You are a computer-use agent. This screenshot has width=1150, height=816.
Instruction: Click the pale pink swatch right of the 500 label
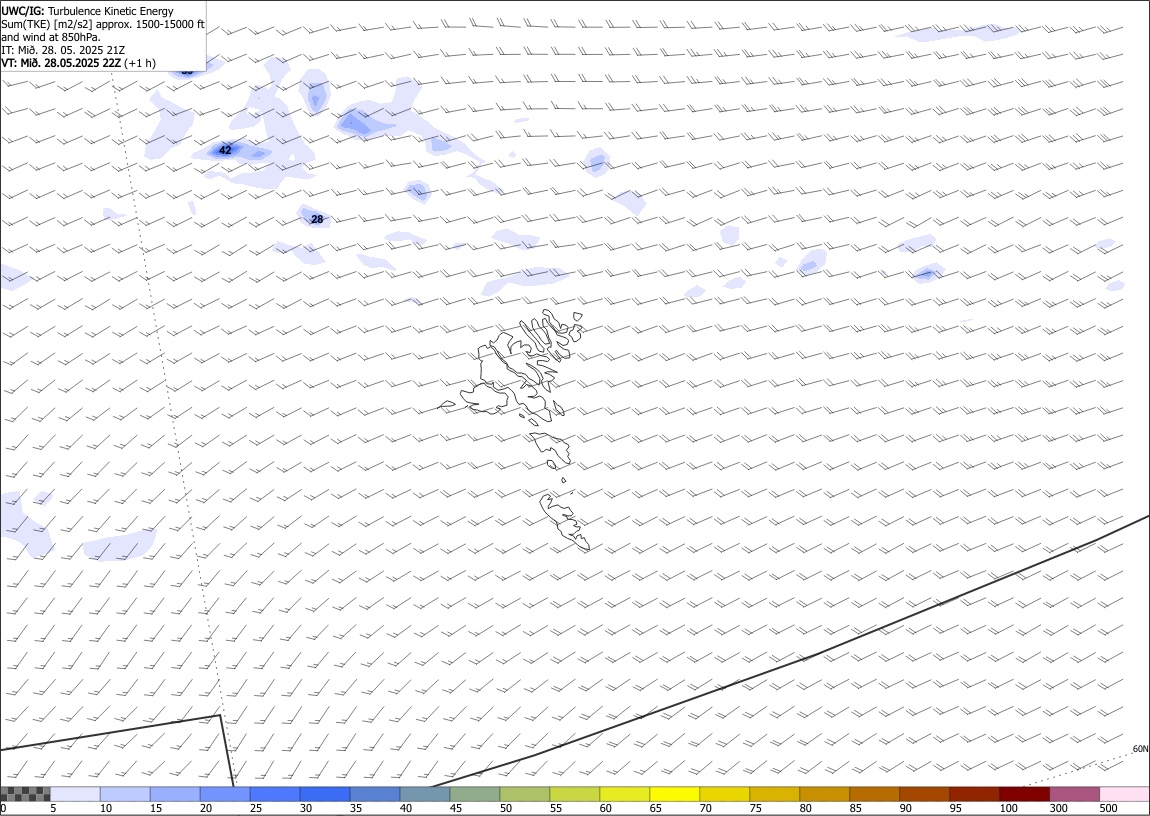(1124, 794)
